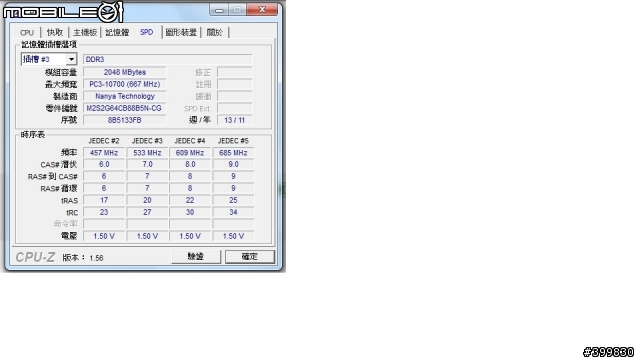This screenshot has width=640, height=360.
Task: Click the 533 MHz frequency cell
Action: coord(147,153)
